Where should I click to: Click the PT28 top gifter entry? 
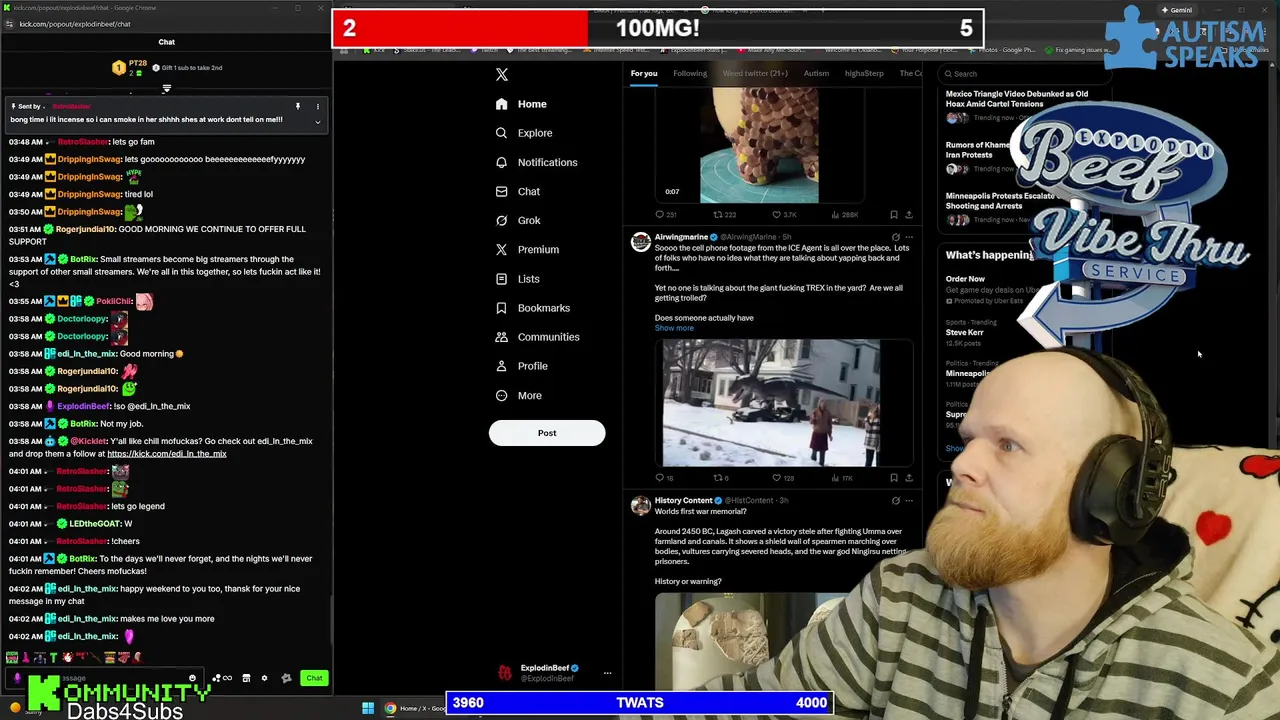coord(130,68)
